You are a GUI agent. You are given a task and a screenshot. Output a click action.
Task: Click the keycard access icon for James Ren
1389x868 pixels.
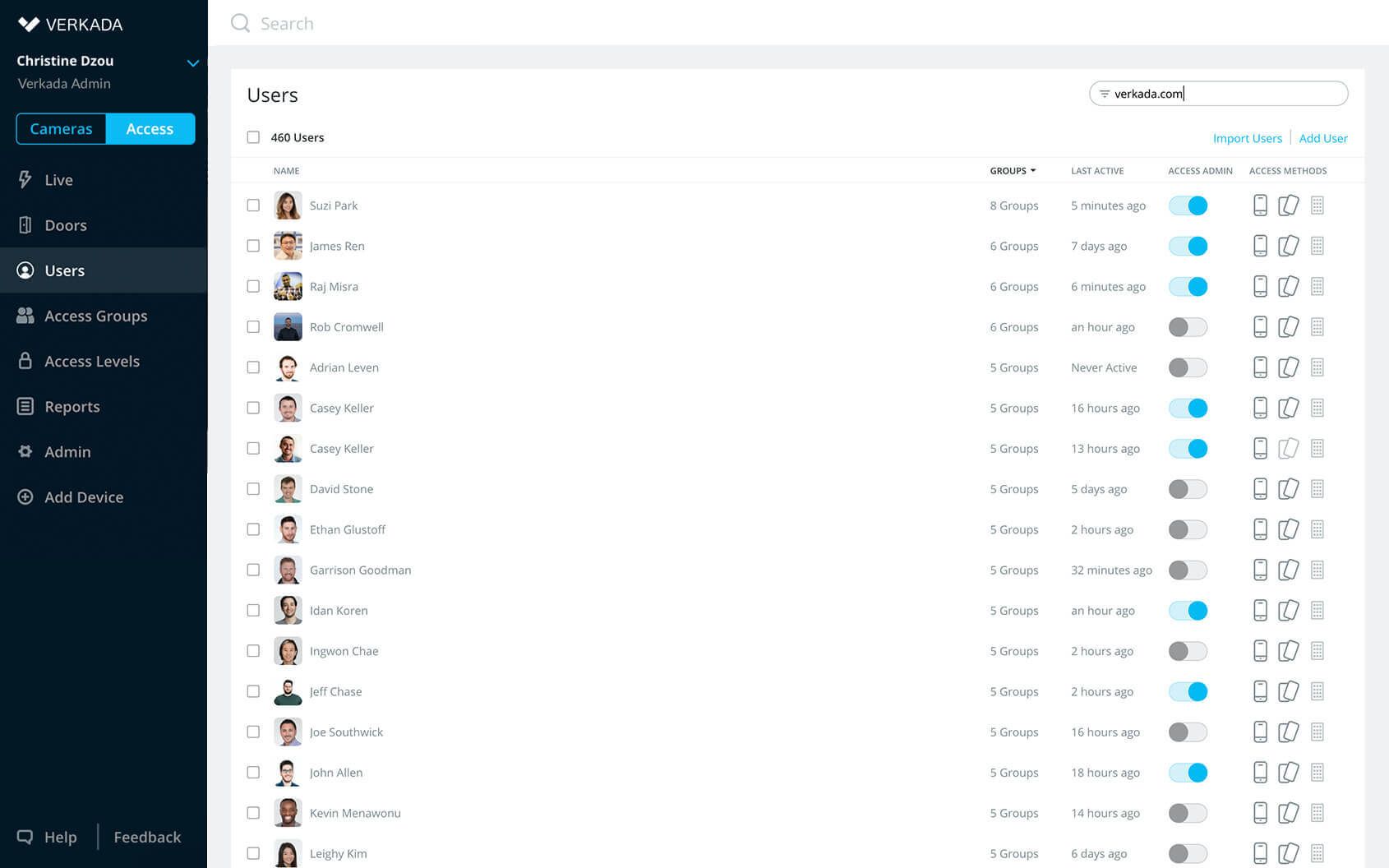point(1288,246)
